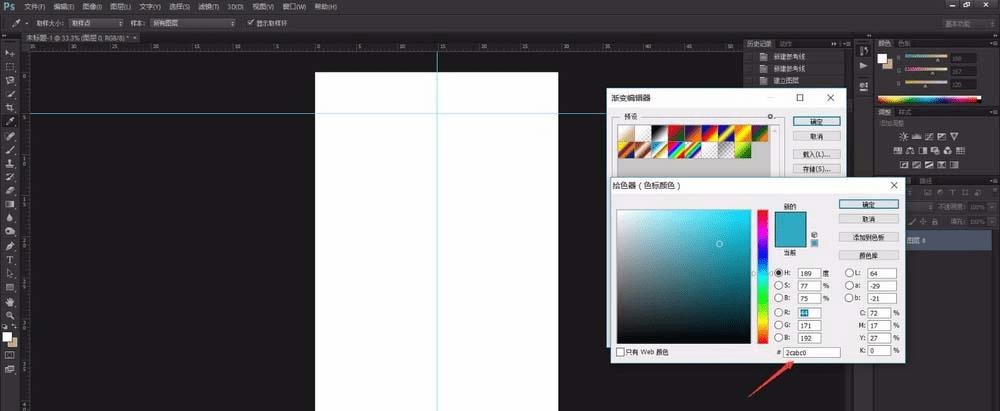Click the vertical rainbow hue slider

point(762,275)
